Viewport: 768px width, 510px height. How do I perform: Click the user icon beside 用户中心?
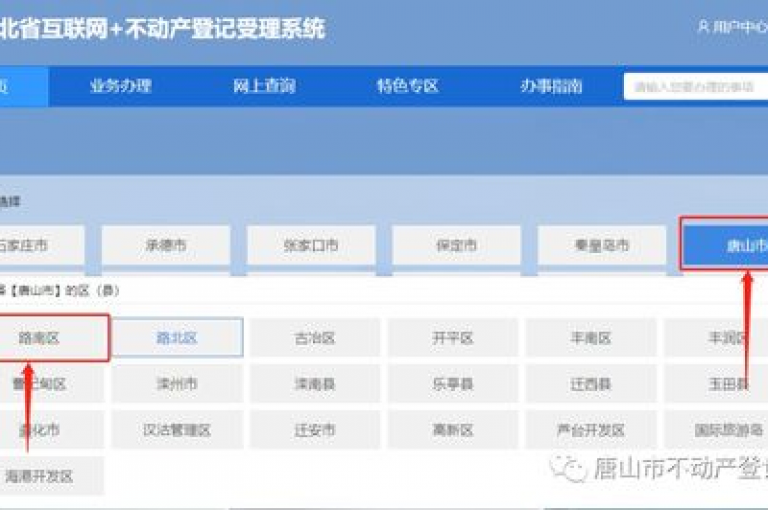[x=703, y=26]
